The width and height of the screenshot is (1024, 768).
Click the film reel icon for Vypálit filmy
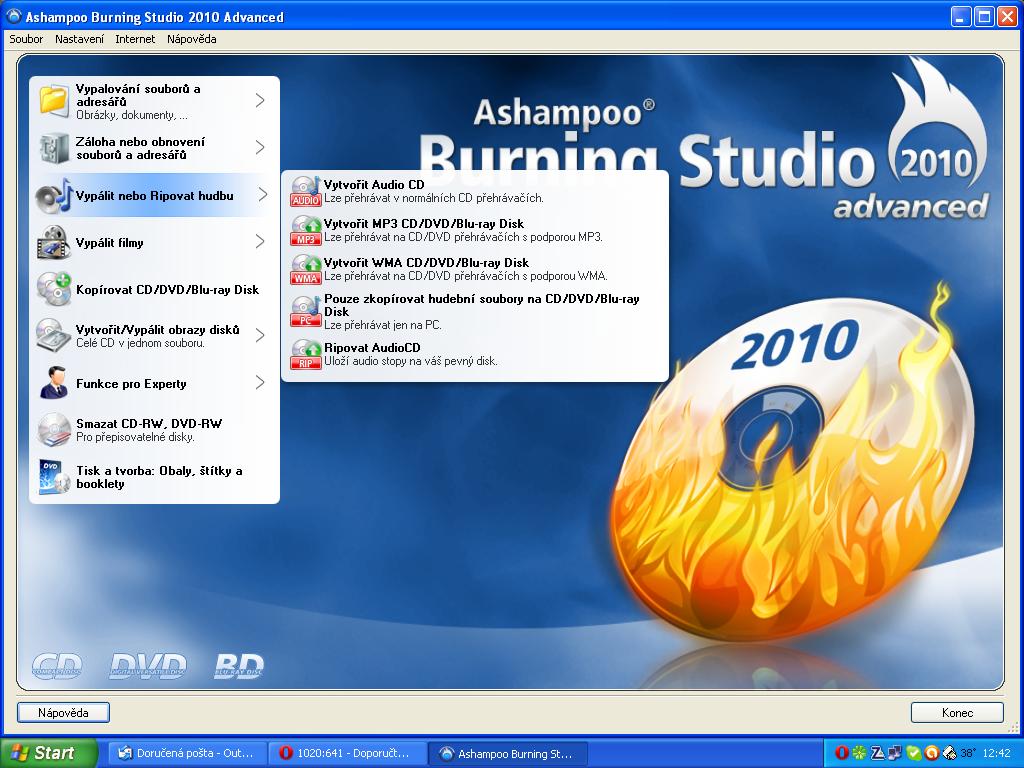pyautogui.click(x=54, y=242)
